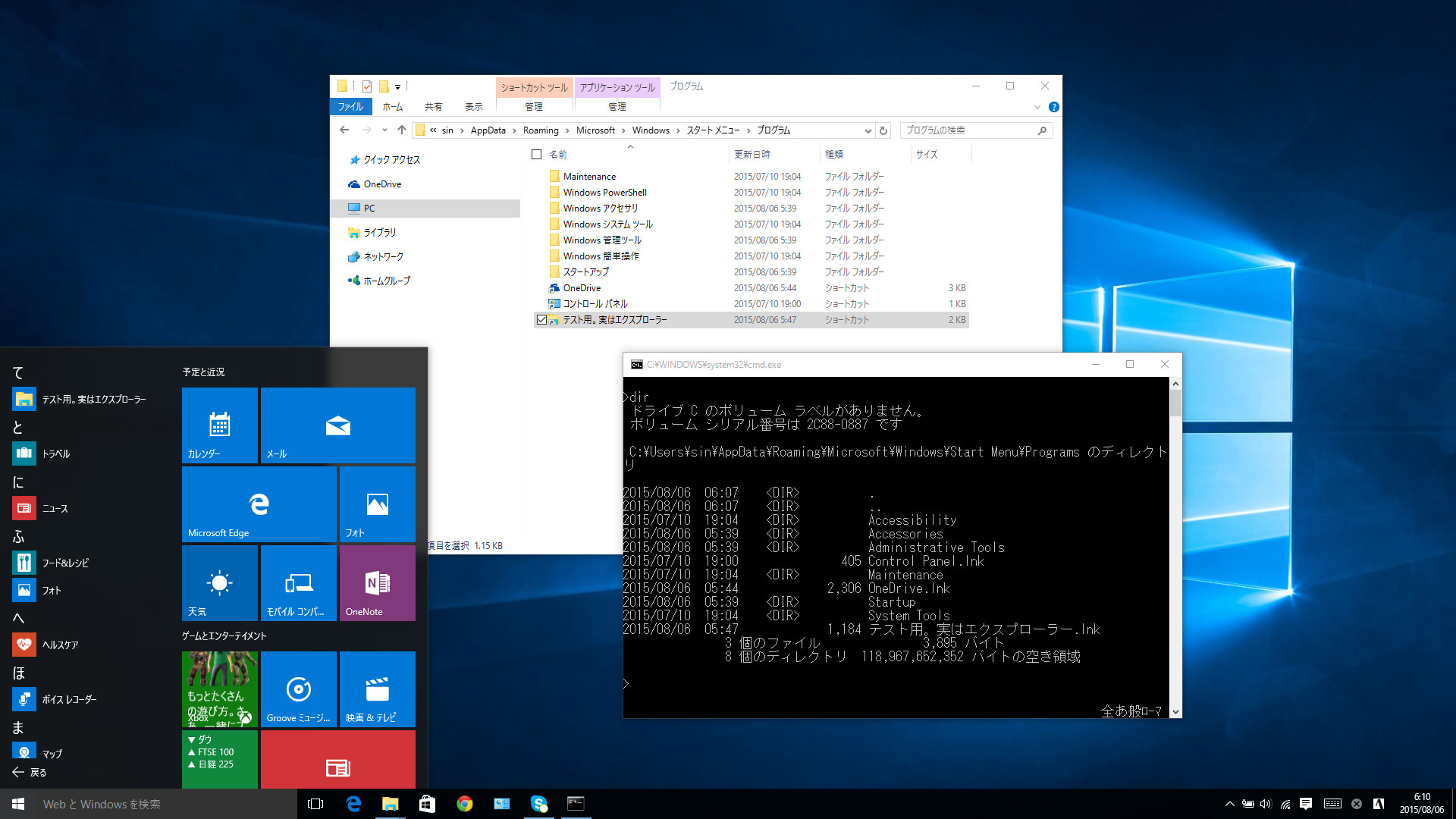The width and height of the screenshot is (1456, 819).
Task: Launch the OneNote tile
Action: (x=378, y=583)
